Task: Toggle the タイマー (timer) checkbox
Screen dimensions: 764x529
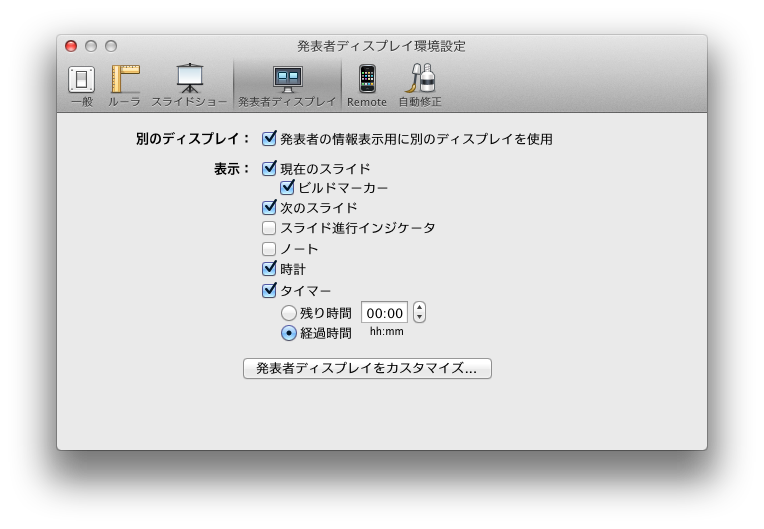Action: click(x=269, y=290)
